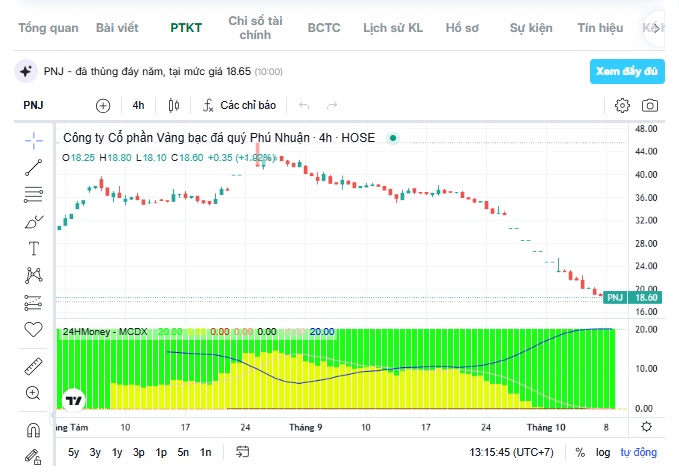
Task: Collapse the drawing toolbar side handle
Action: pos(52,415)
